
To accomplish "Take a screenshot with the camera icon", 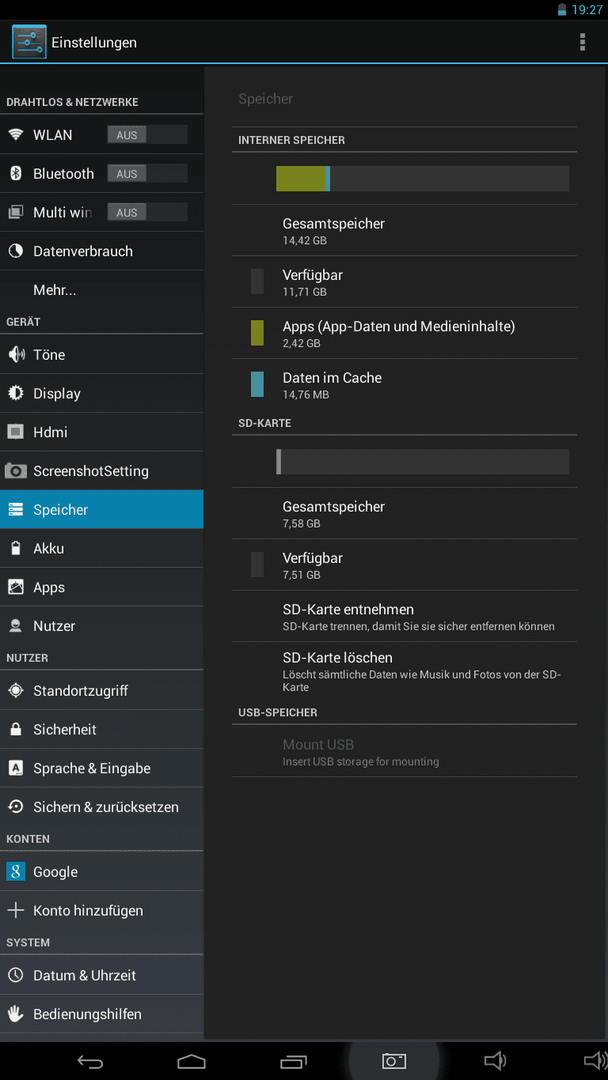I will coord(394,1061).
